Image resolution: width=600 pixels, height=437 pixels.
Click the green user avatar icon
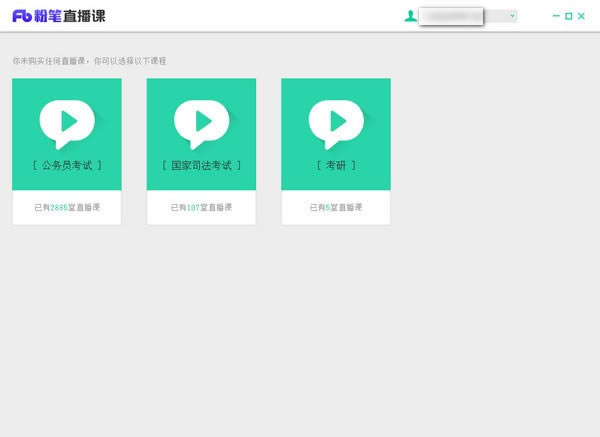pos(410,16)
